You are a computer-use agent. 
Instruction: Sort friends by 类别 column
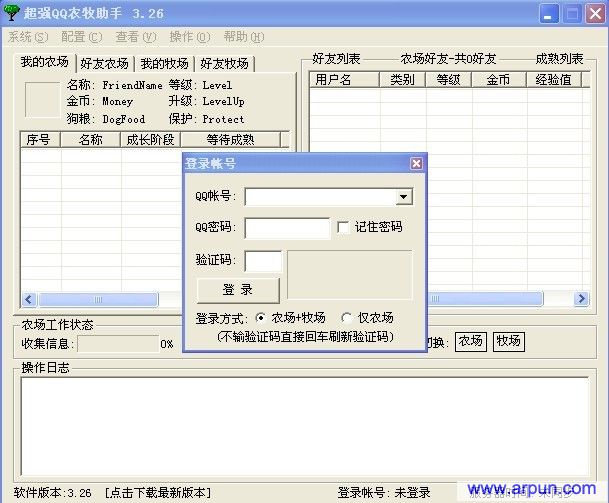click(402, 80)
